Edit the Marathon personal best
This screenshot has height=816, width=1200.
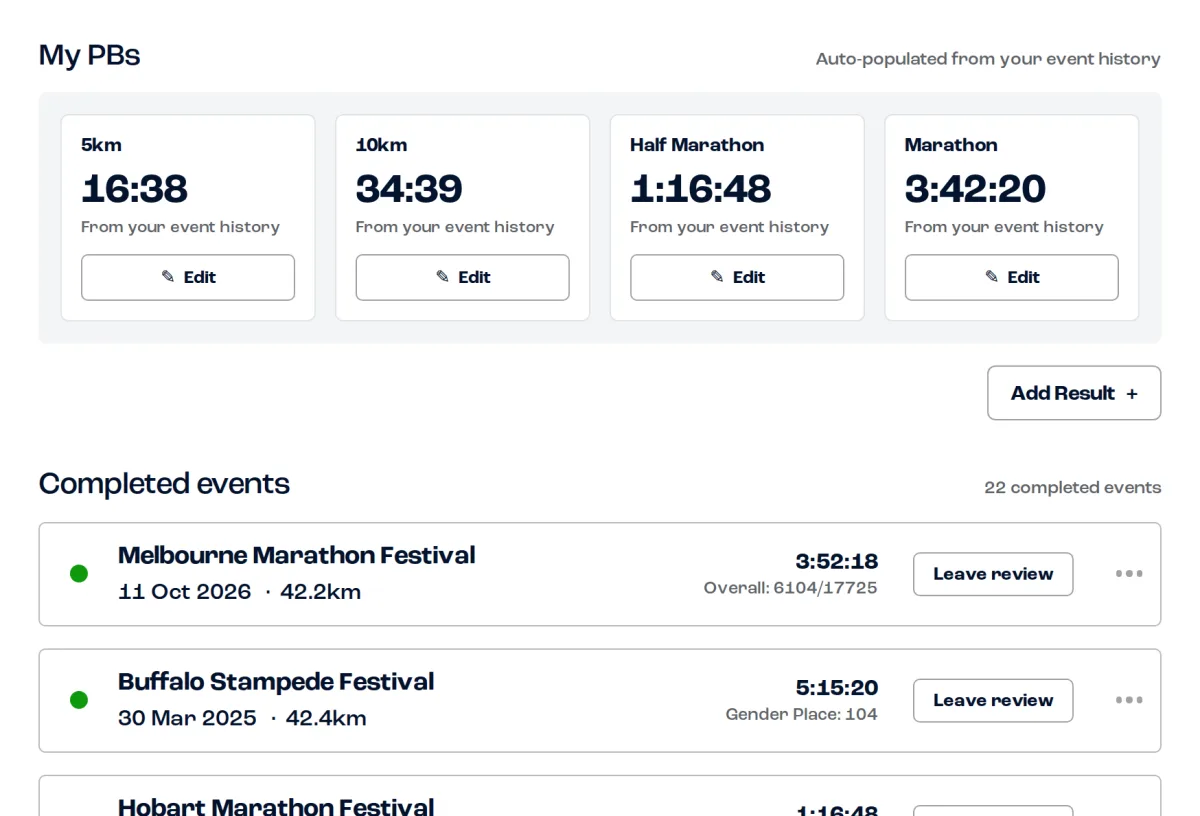pyautogui.click(x=1011, y=277)
